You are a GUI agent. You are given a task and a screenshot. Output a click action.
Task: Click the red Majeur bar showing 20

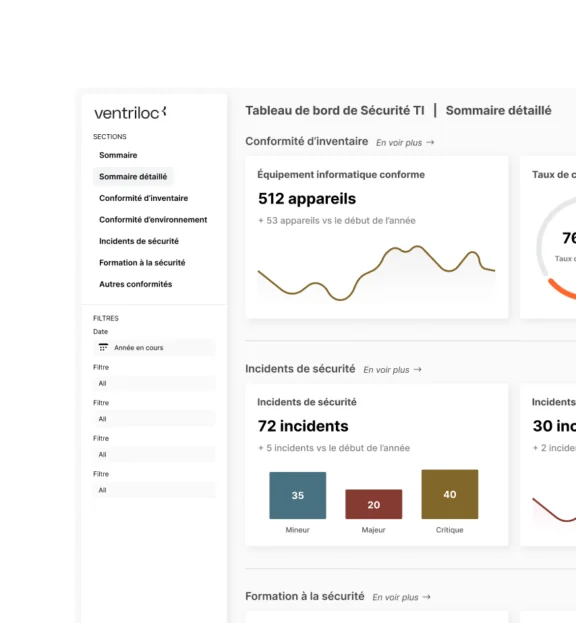click(x=373, y=504)
